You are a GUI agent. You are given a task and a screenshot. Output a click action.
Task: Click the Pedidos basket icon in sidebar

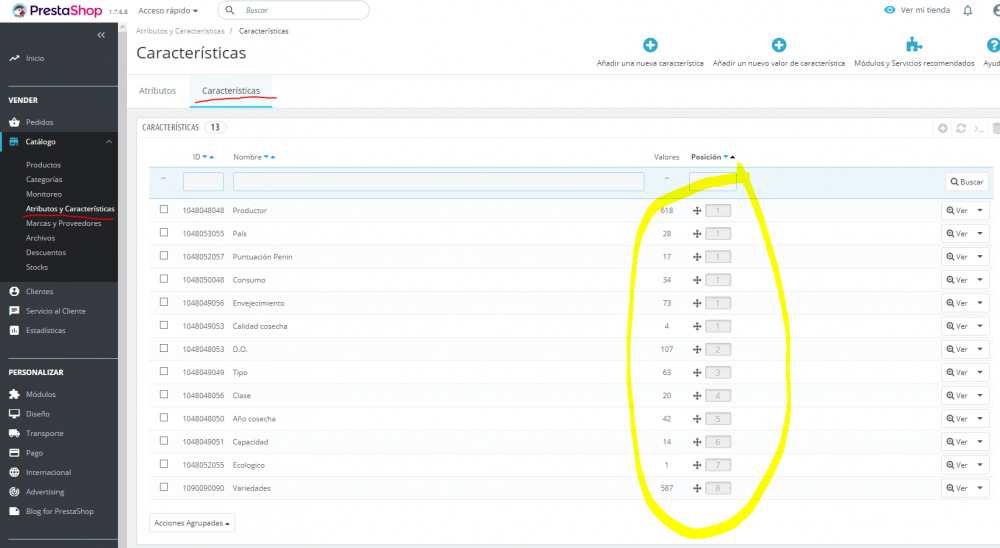[x=14, y=122]
